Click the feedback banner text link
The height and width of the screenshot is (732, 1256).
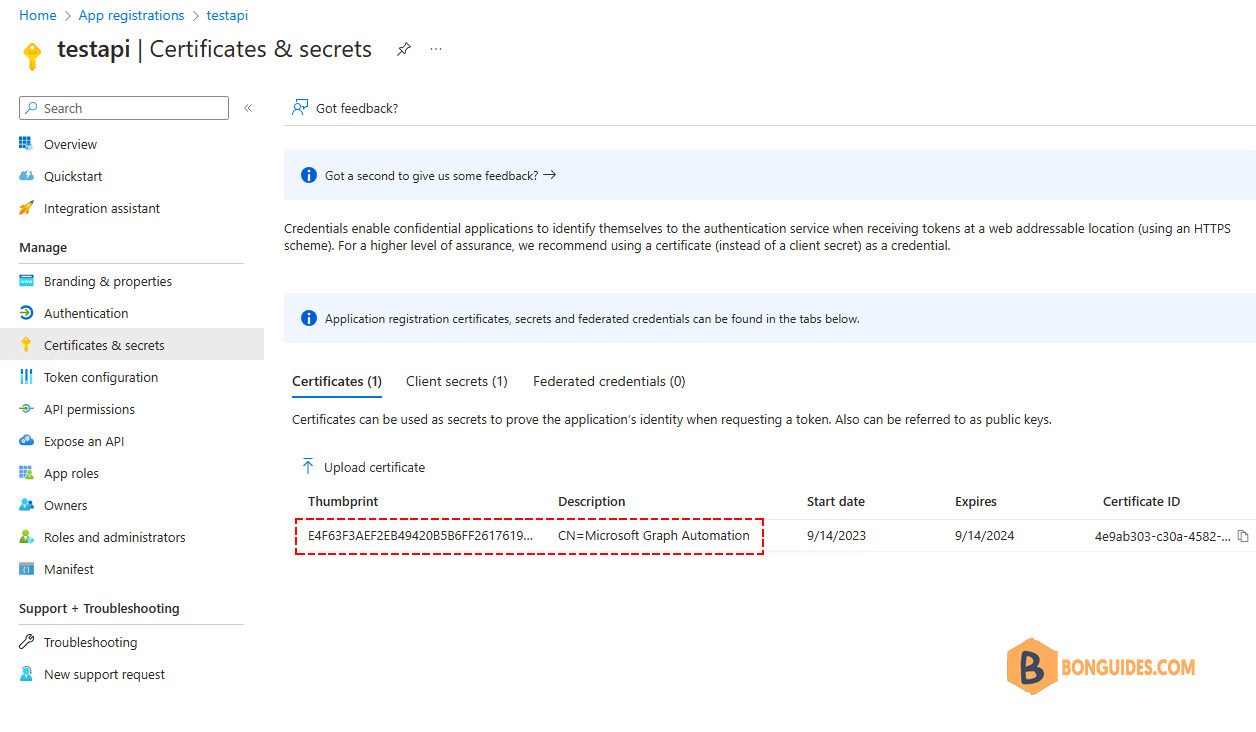click(x=431, y=175)
